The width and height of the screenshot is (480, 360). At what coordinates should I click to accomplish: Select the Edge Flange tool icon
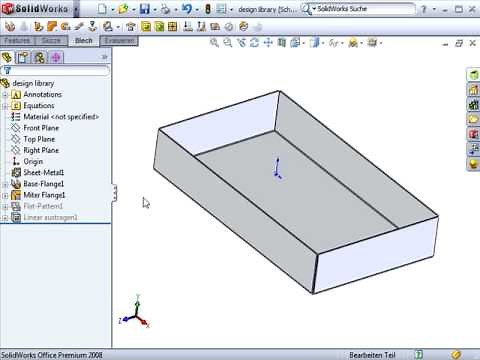click(38, 26)
